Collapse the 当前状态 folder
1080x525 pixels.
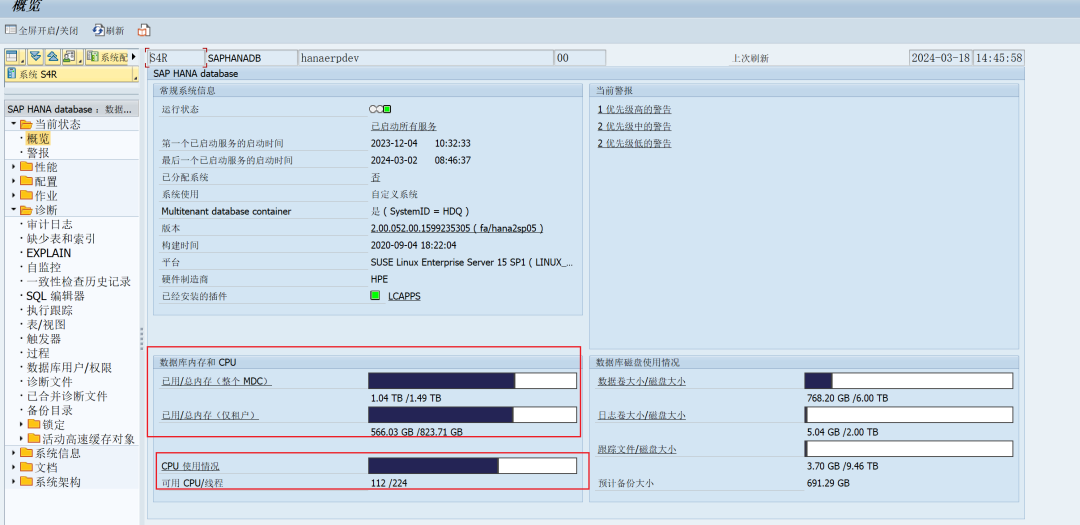pos(14,124)
